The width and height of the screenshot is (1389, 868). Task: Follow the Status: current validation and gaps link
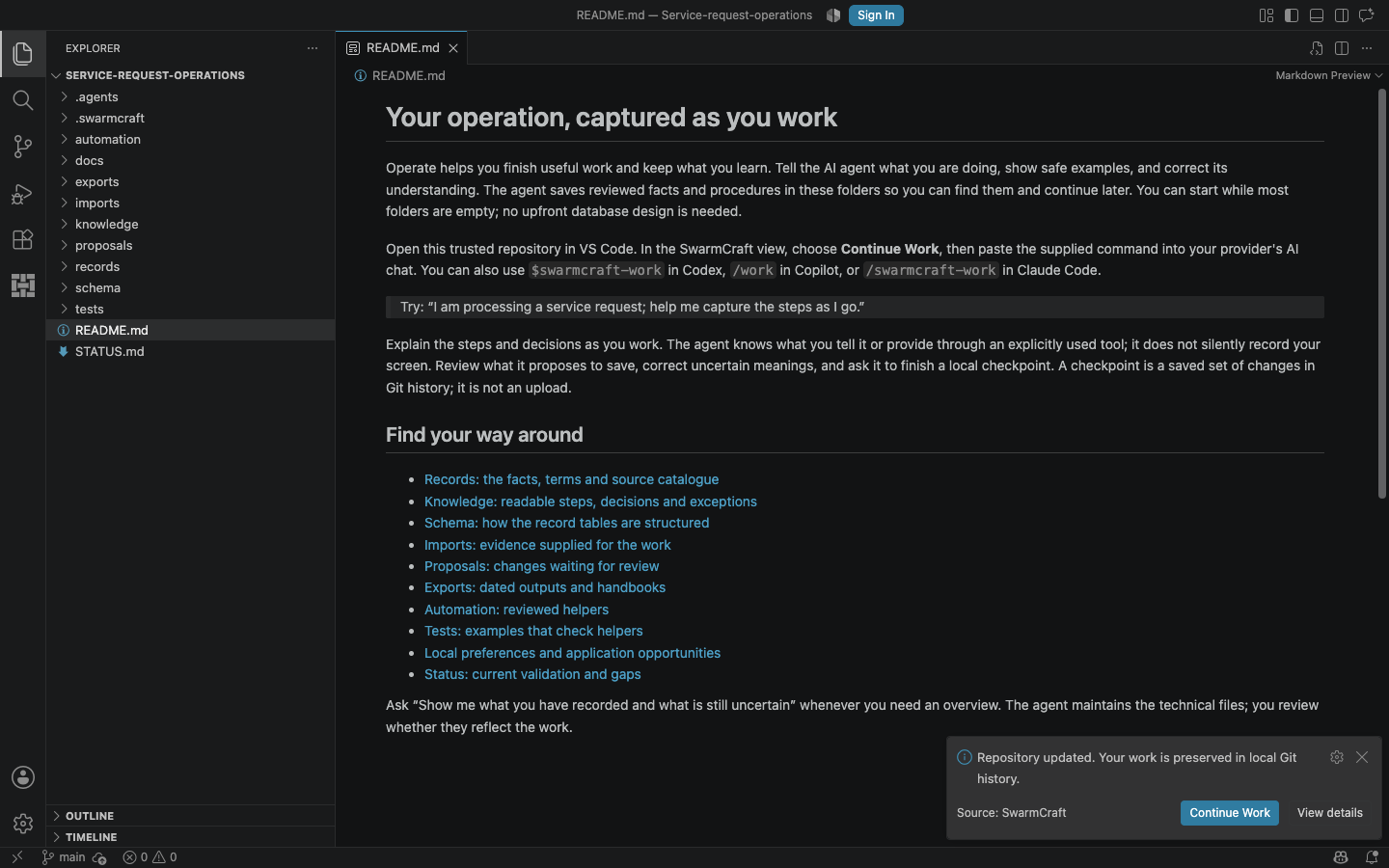tap(532, 674)
